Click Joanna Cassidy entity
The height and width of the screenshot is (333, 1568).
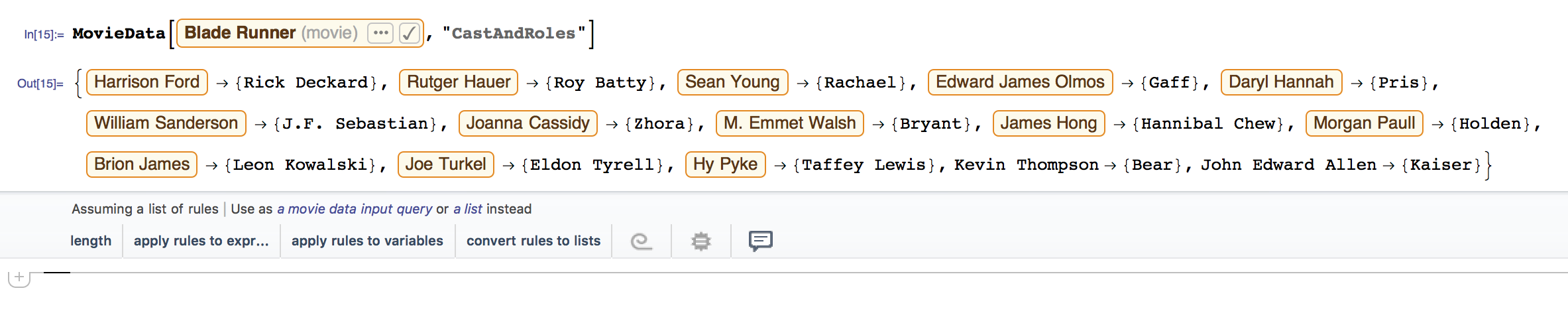pos(528,123)
